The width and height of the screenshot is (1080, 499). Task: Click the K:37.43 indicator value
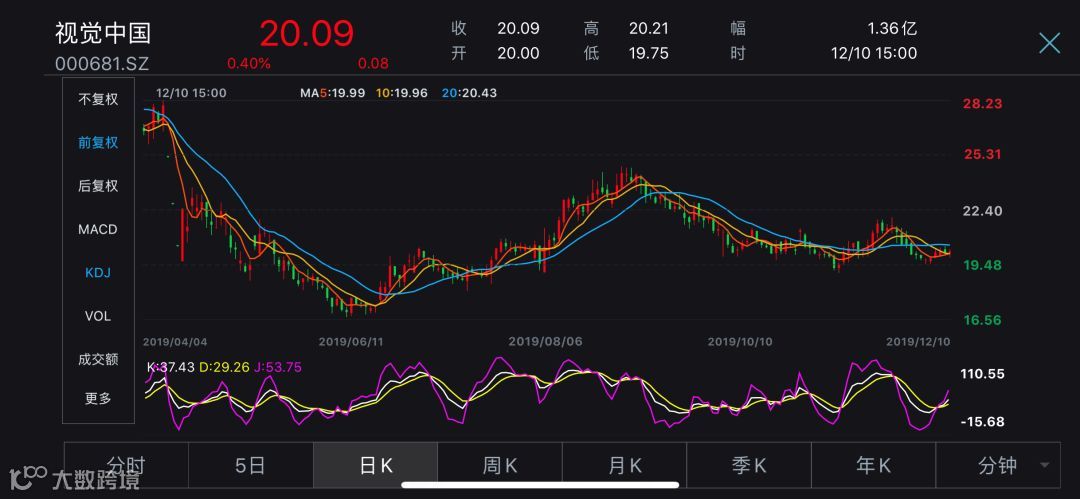[171, 367]
